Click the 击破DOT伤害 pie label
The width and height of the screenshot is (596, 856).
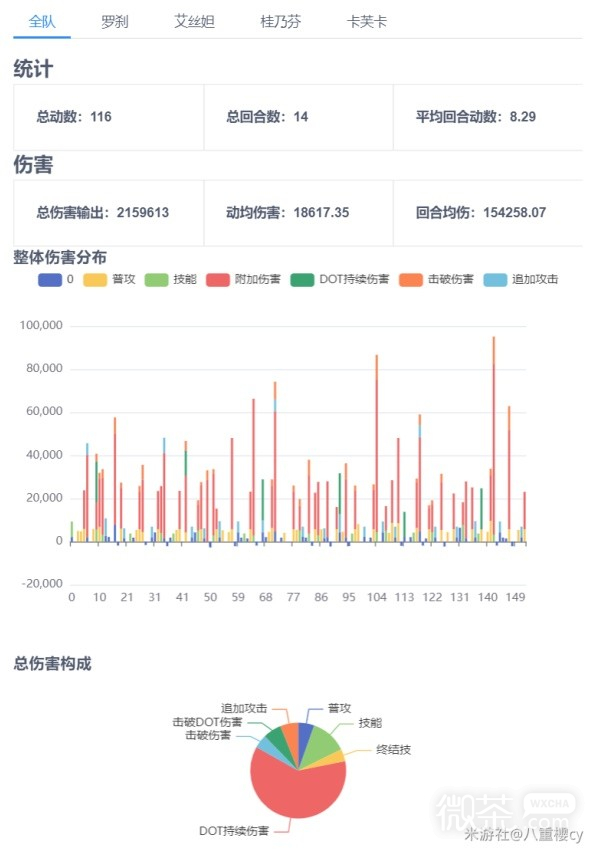(207, 722)
